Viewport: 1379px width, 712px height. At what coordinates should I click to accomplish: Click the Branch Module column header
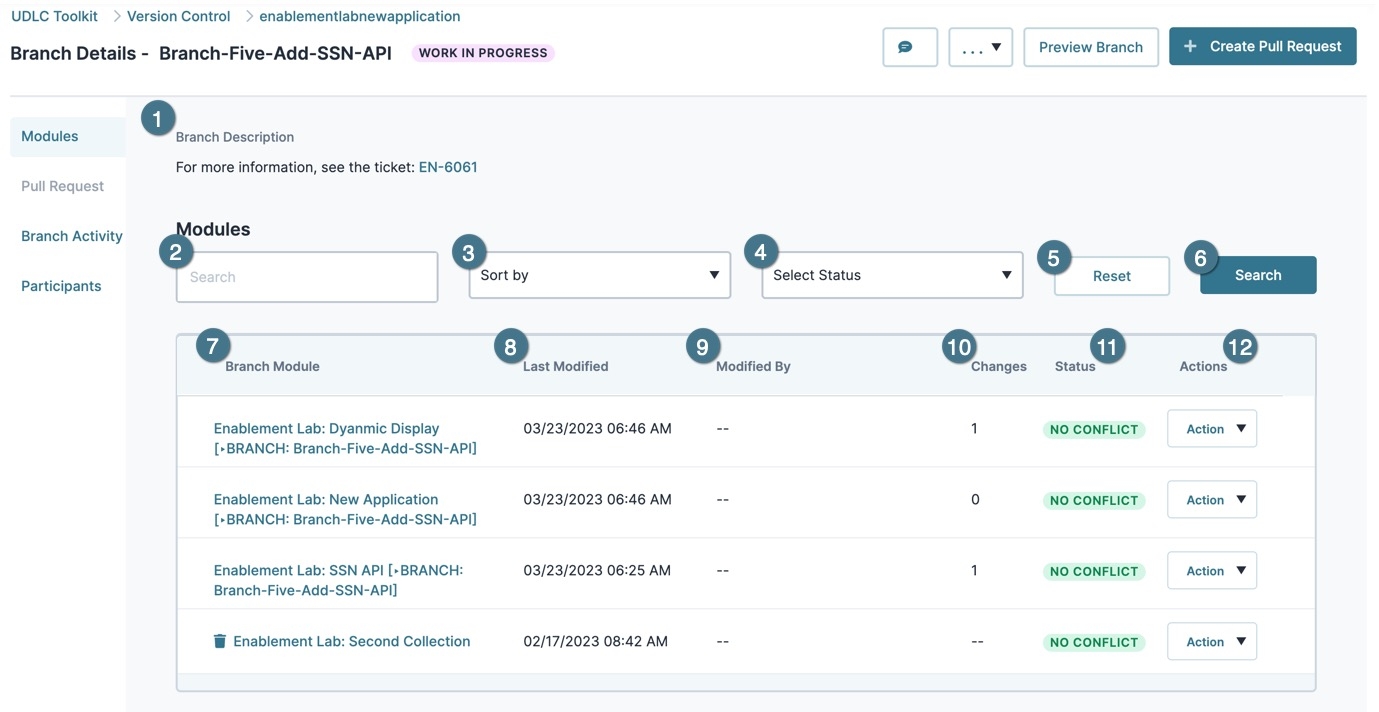point(272,366)
